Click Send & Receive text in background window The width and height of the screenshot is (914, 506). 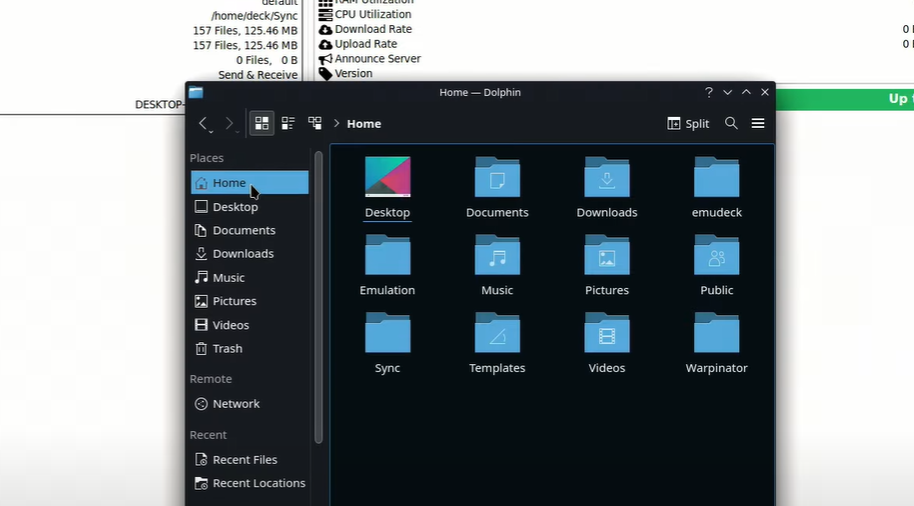(258, 75)
